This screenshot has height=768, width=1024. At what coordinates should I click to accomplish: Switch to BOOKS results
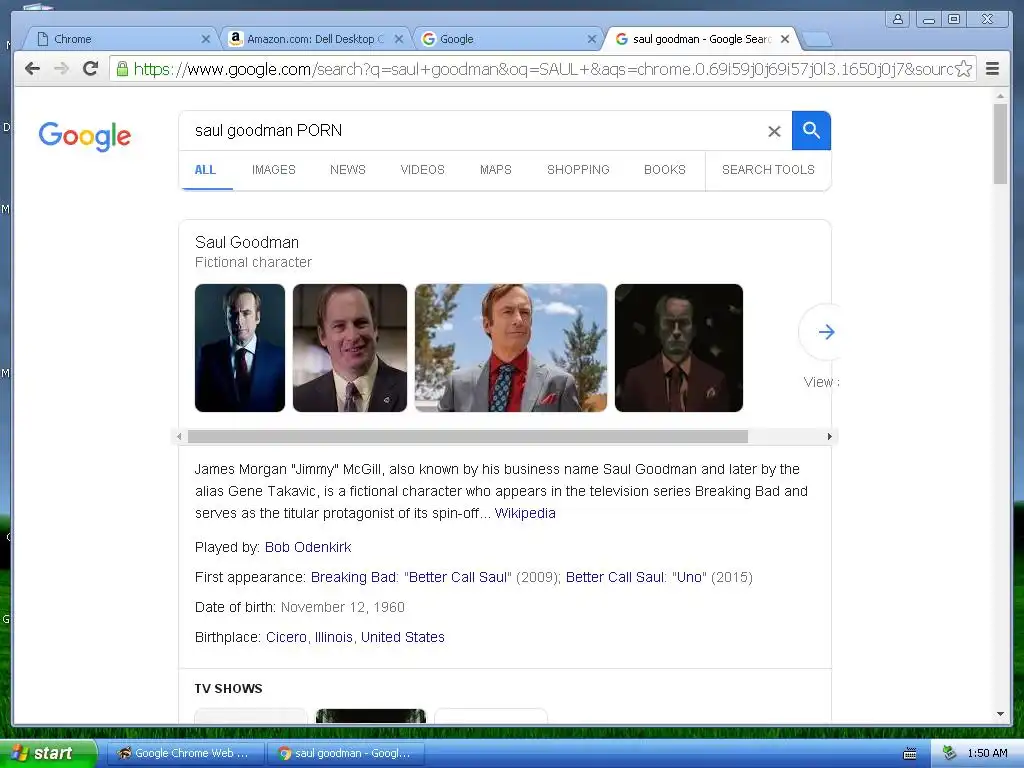click(x=665, y=170)
